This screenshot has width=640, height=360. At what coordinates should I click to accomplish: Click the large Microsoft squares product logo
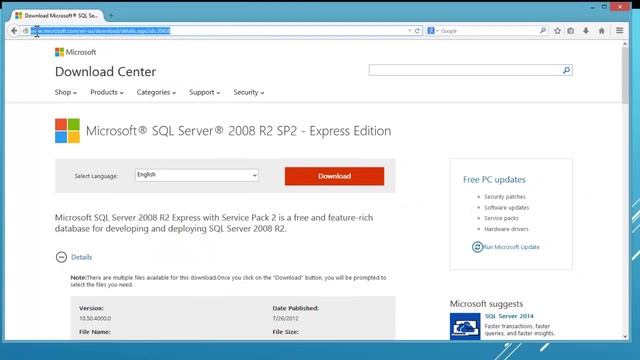tap(67, 131)
